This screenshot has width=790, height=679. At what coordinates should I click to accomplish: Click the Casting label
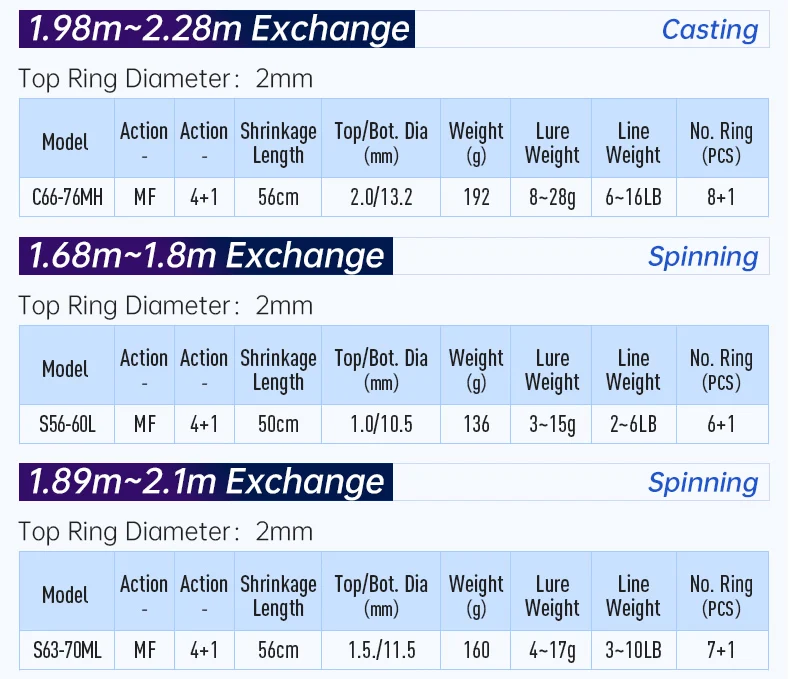coord(709,30)
